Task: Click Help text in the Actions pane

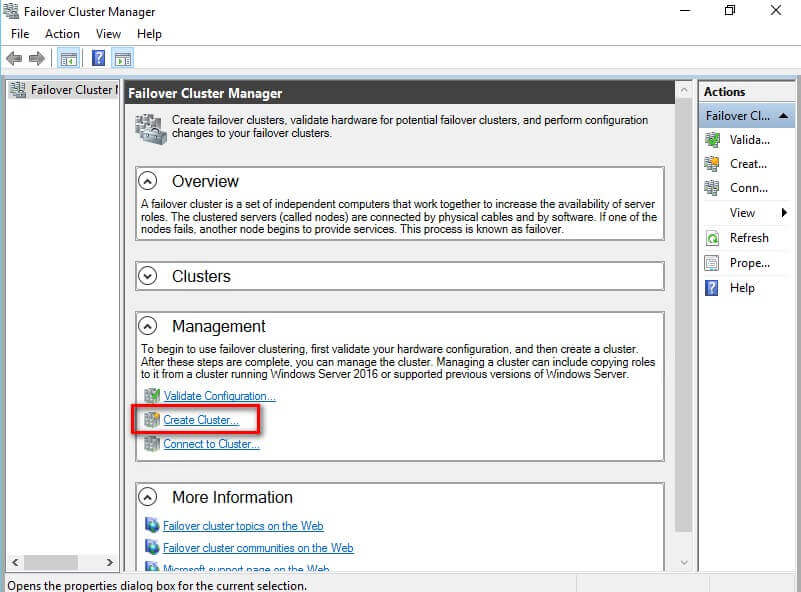Action: 742,288
